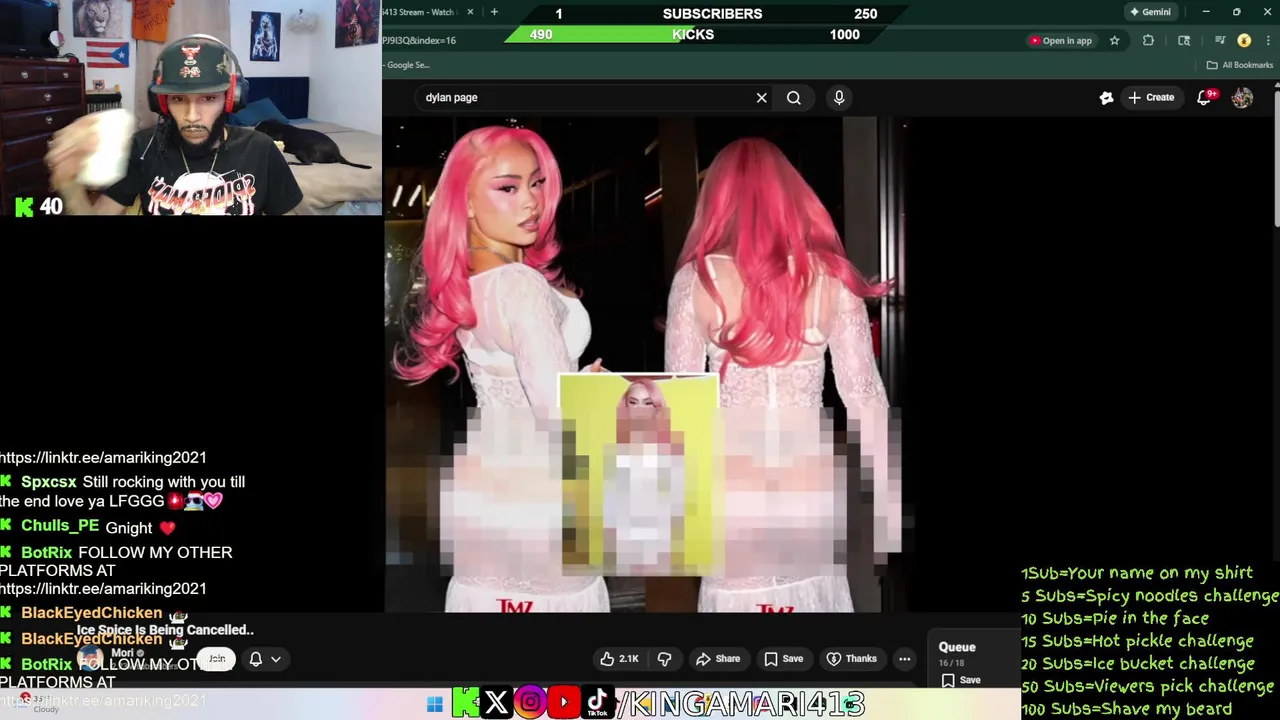Expand the notification bell dropdown beside Join

point(264,659)
